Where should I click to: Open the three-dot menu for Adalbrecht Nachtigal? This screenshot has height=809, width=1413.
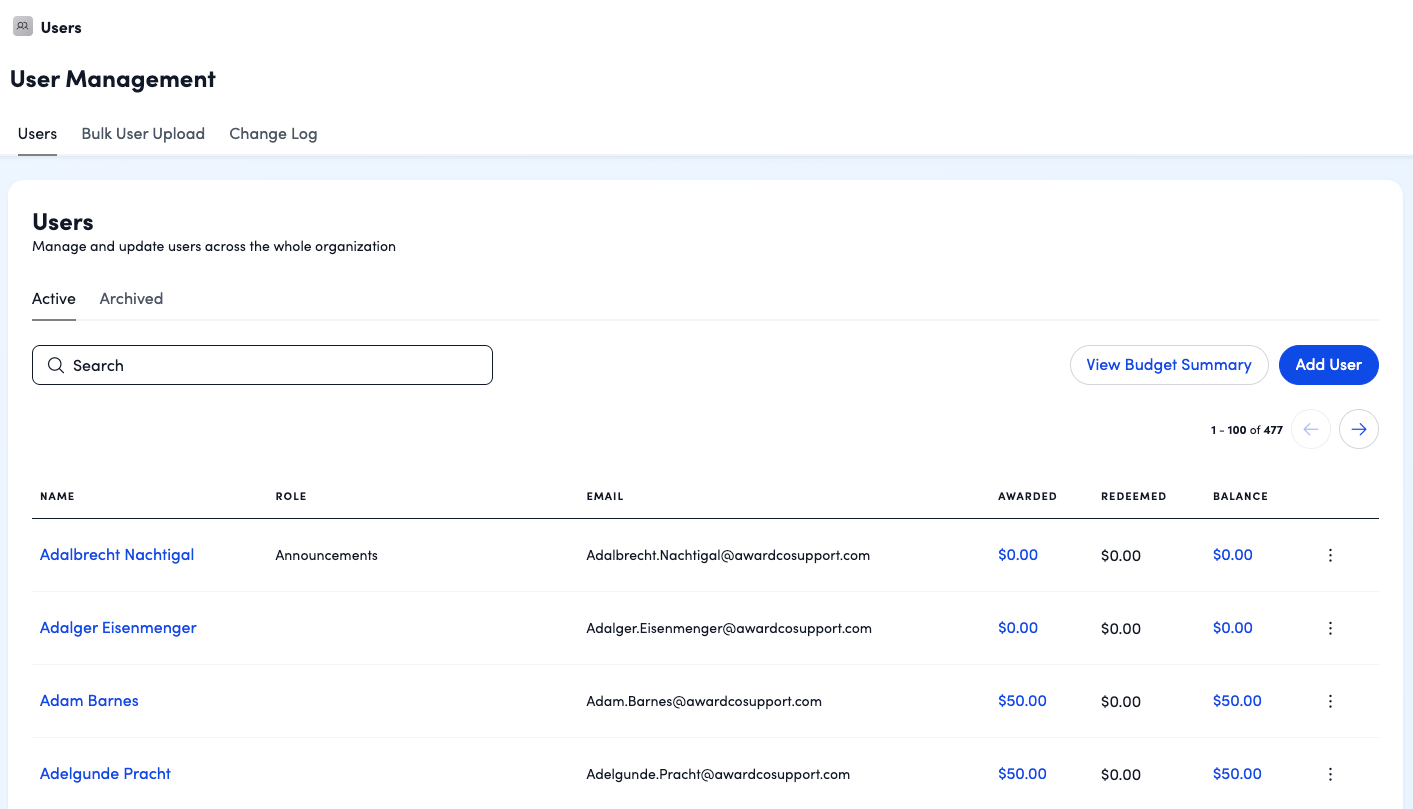[x=1330, y=556]
